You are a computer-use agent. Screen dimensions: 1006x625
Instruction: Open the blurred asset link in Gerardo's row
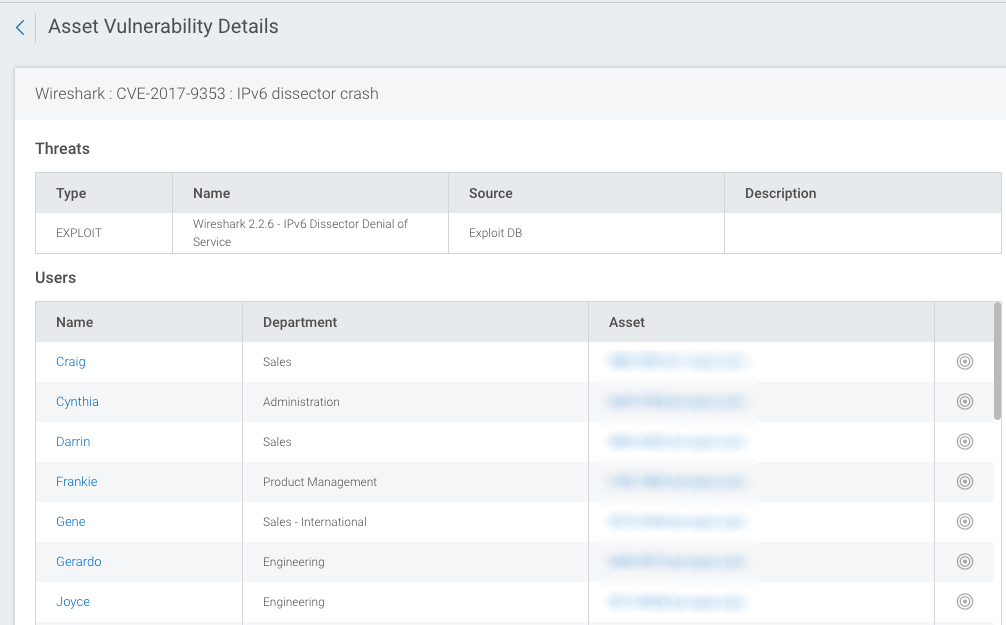tap(677, 562)
